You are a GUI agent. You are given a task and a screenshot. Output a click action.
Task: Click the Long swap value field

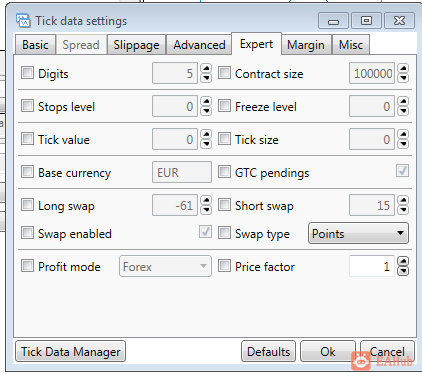tap(175, 205)
